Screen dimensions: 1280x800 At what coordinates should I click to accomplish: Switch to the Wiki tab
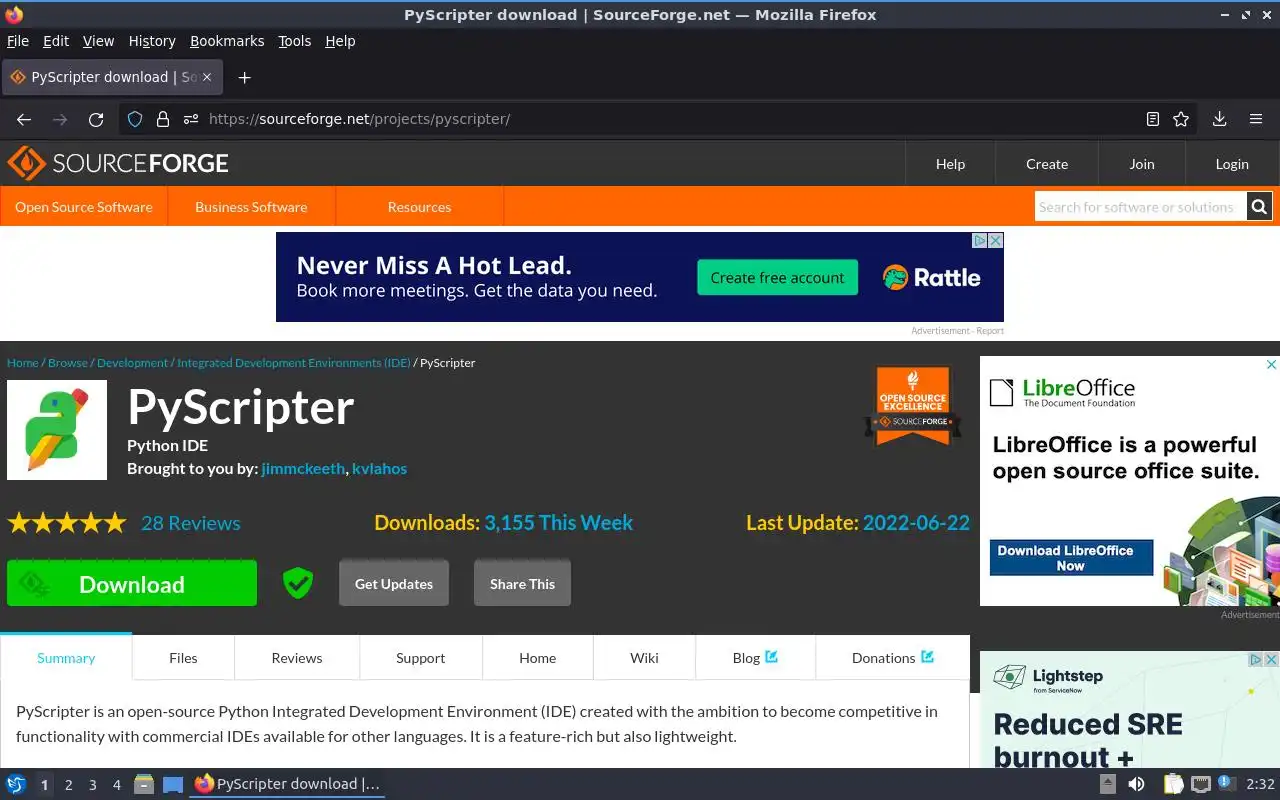point(644,658)
